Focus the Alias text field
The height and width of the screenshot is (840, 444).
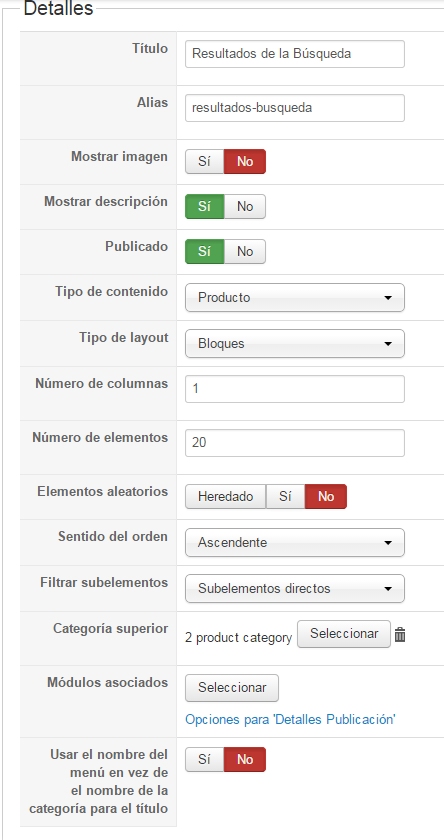[295, 108]
